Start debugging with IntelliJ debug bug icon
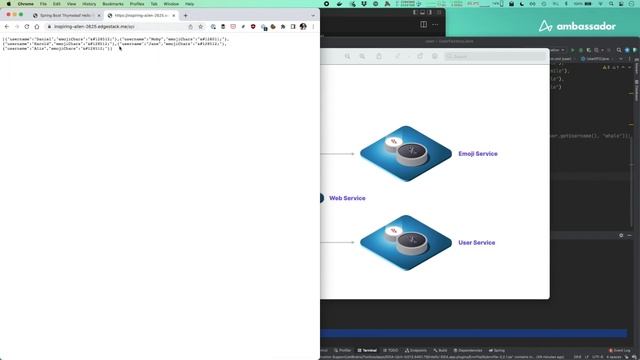Viewport: 640px width, 360px height. click(x=581, y=50)
